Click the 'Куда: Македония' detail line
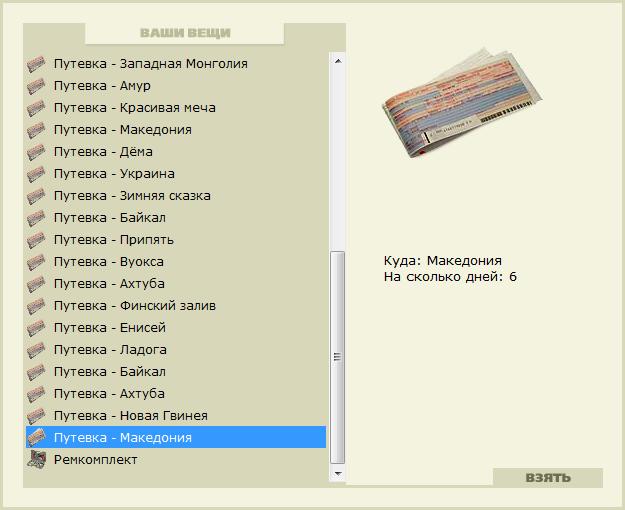625x510 pixels. (x=442, y=261)
